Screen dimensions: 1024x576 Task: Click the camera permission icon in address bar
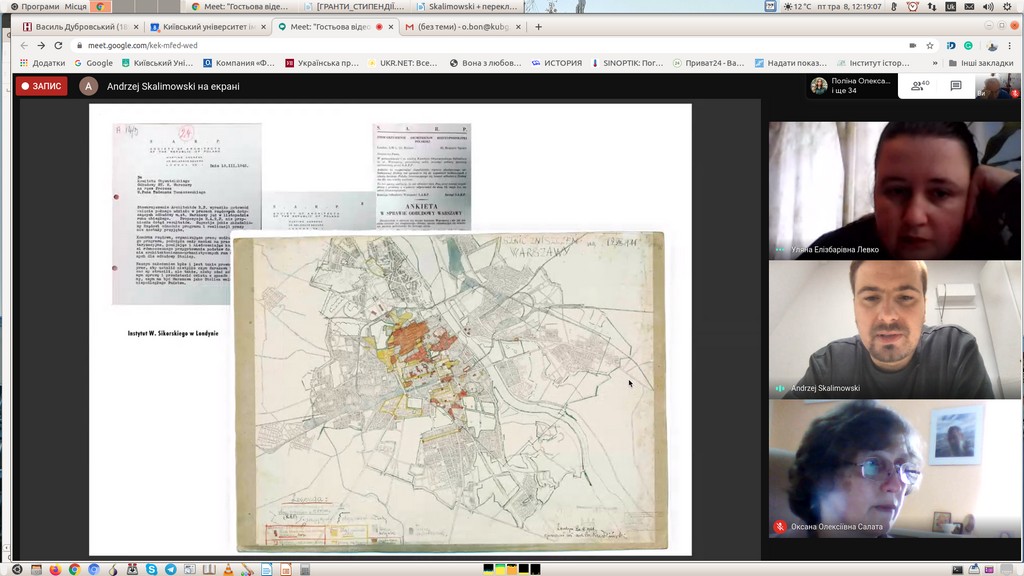pos(912,45)
